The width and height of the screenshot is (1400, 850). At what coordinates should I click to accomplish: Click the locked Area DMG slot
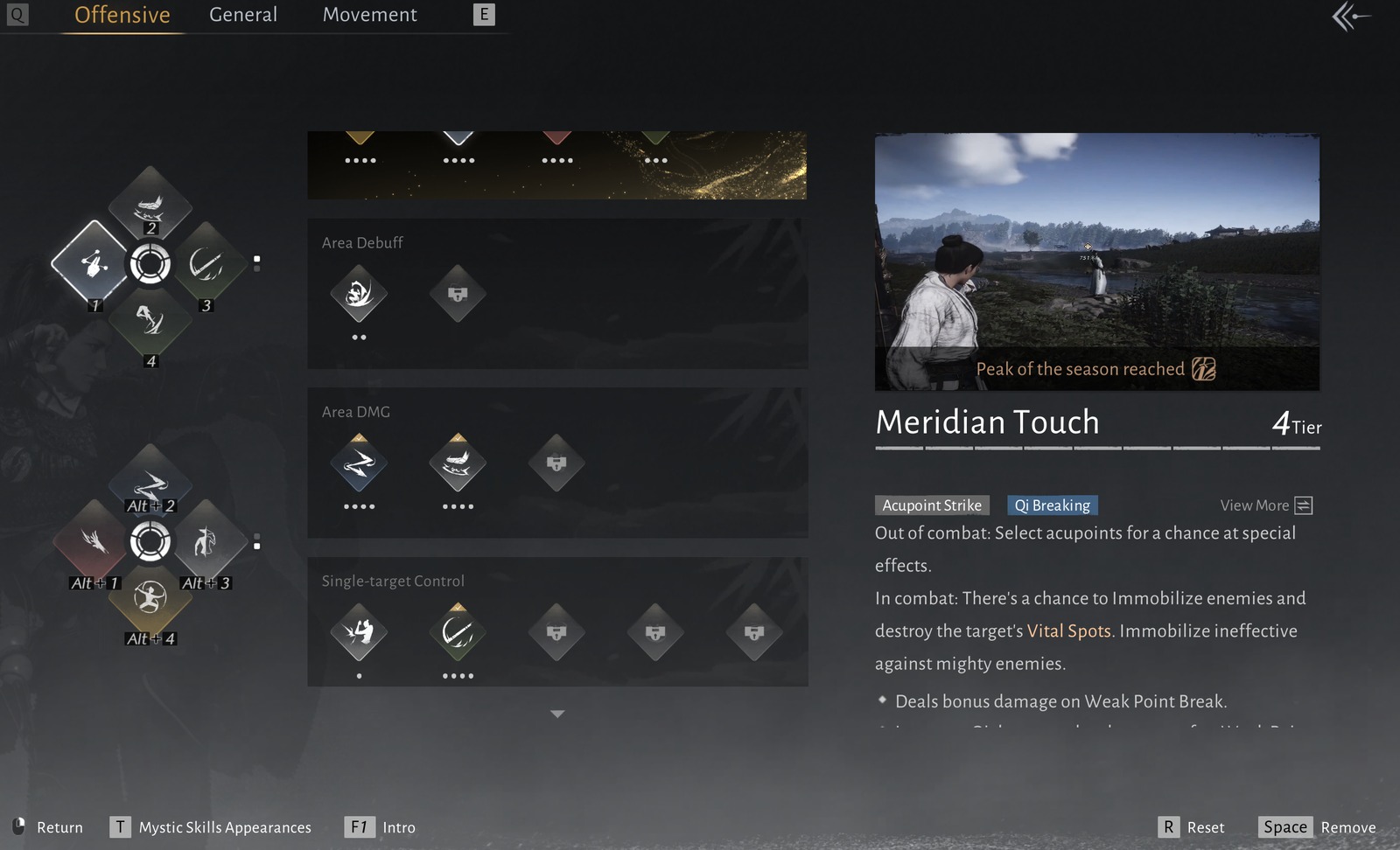(x=556, y=463)
